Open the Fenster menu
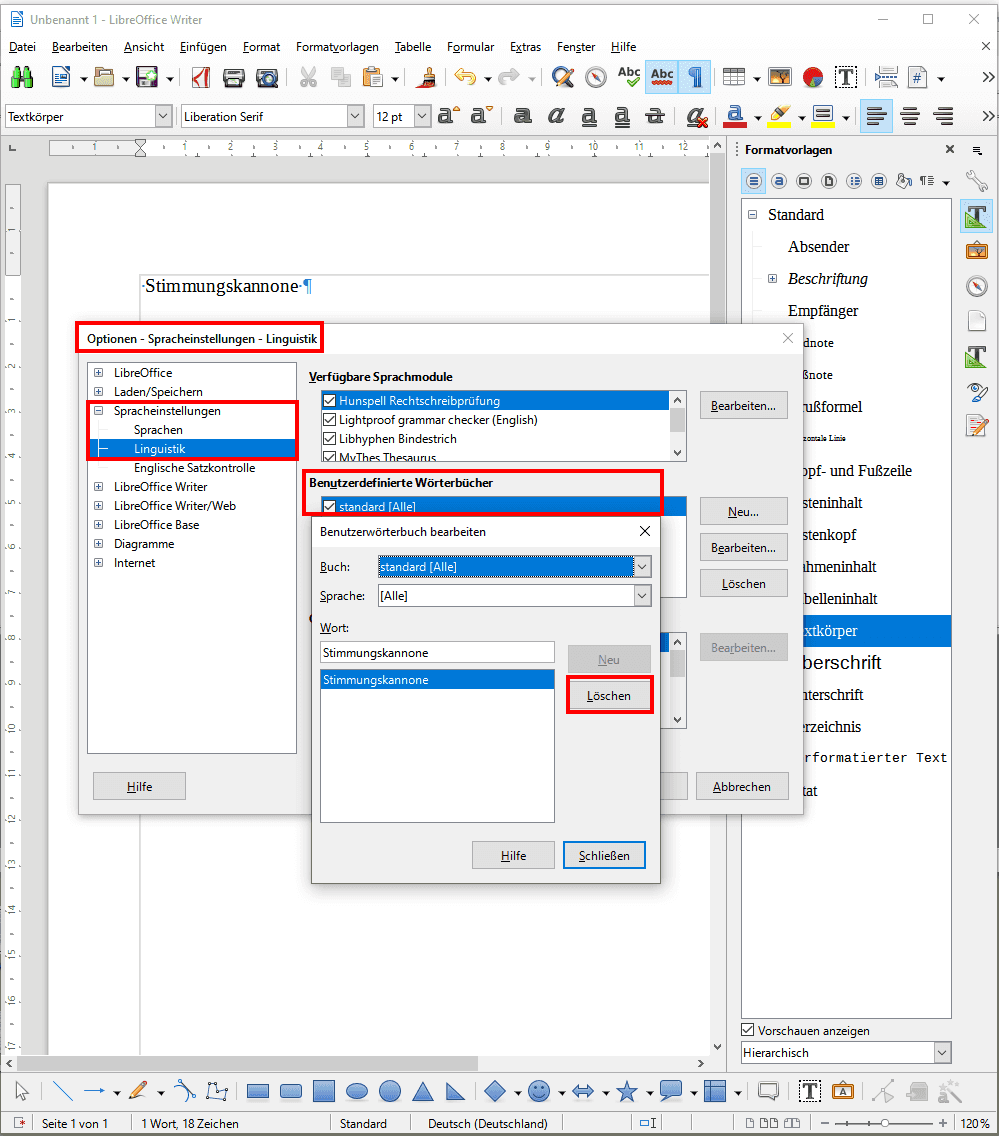The height and width of the screenshot is (1136, 999). [576, 47]
